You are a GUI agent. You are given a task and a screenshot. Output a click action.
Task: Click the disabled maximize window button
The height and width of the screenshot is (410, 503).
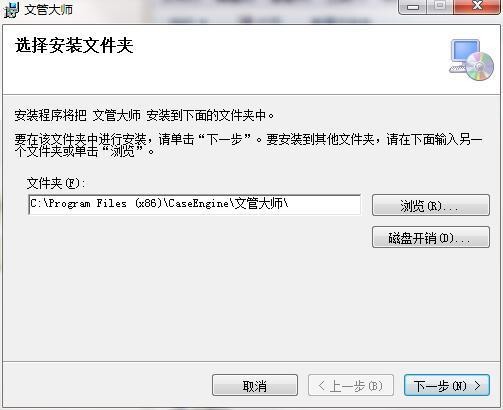click(x=440, y=6)
